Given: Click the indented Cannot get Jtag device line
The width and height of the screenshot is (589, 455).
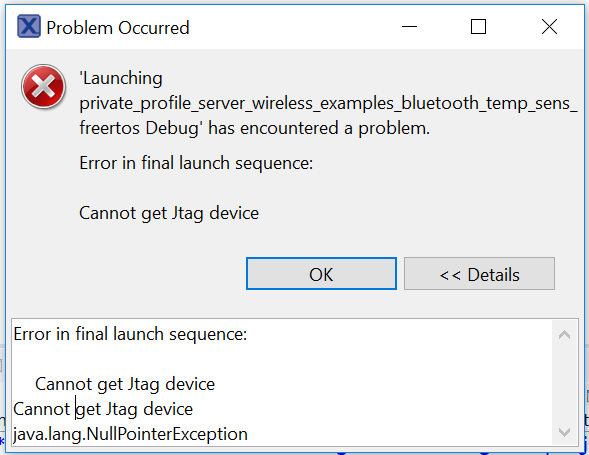Looking at the screenshot, I should [125, 384].
